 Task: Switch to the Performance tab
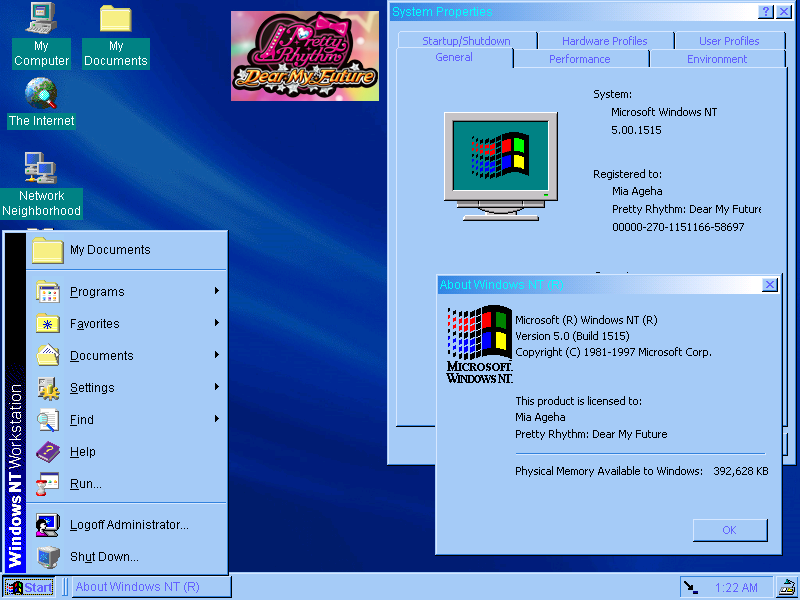pos(580,59)
